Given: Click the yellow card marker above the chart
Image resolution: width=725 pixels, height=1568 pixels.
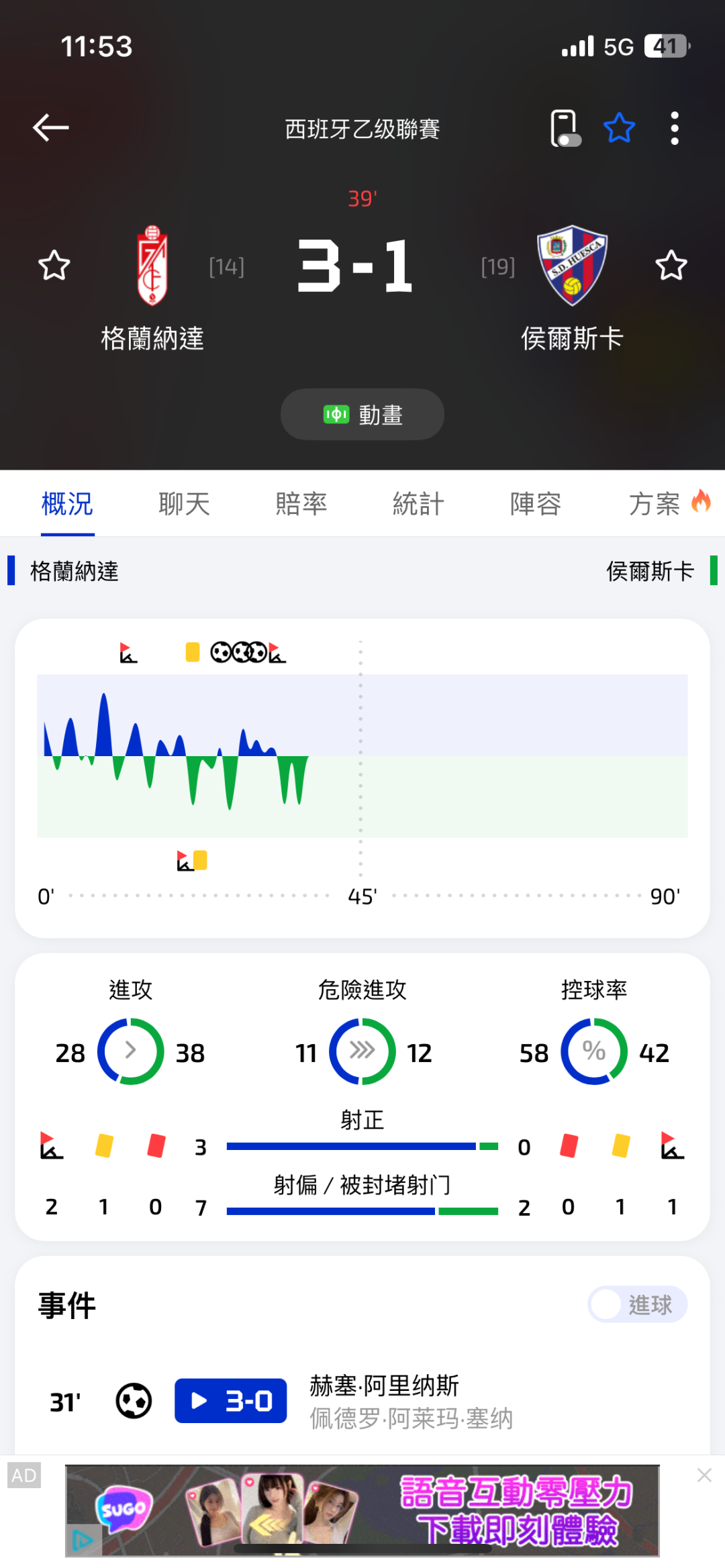Looking at the screenshot, I should coord(193,651).
